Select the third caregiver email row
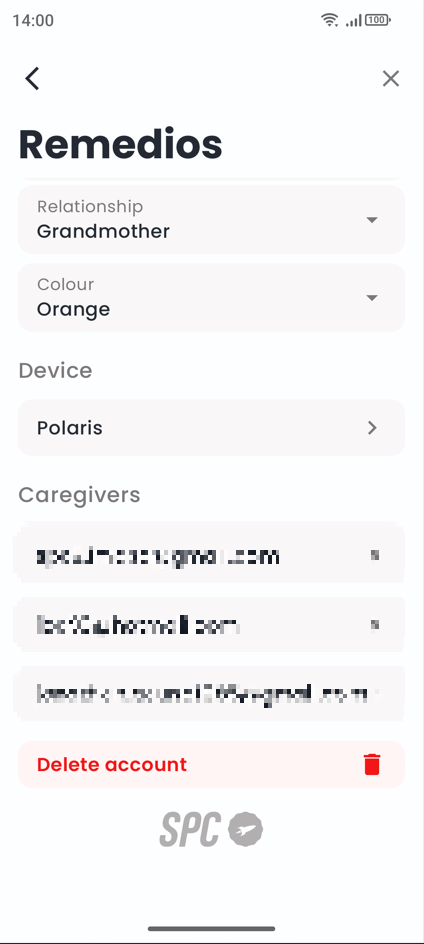 [x=211, y=694]
